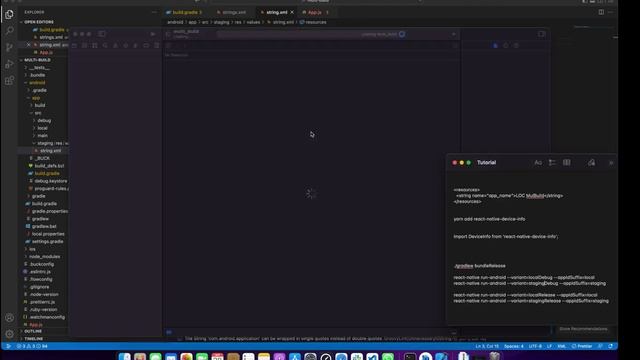Click the close X beside string.xml in Open Editors

[x=28, y=45]
